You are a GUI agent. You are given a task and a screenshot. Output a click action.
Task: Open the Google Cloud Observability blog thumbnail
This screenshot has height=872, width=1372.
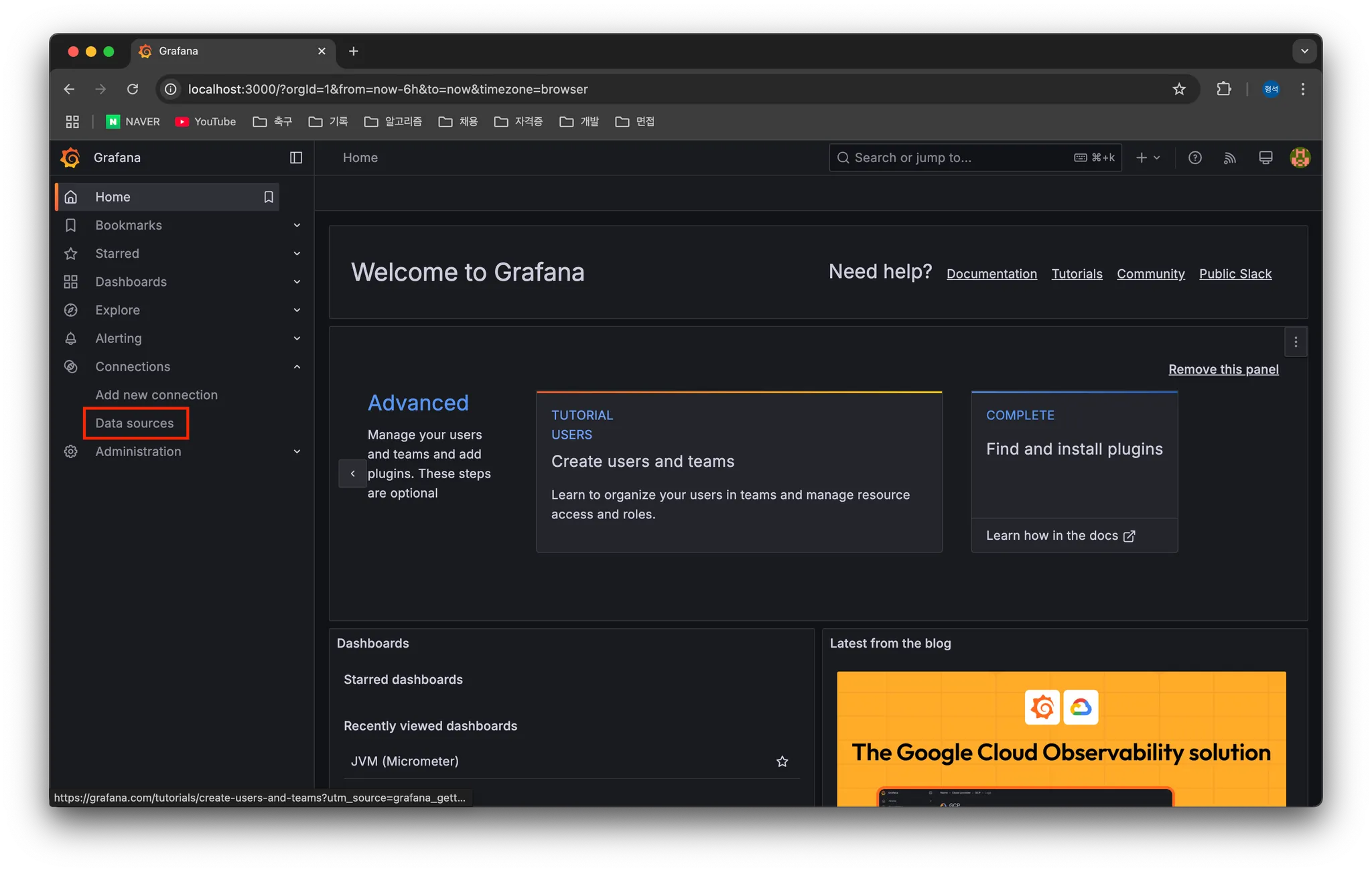1061,738
